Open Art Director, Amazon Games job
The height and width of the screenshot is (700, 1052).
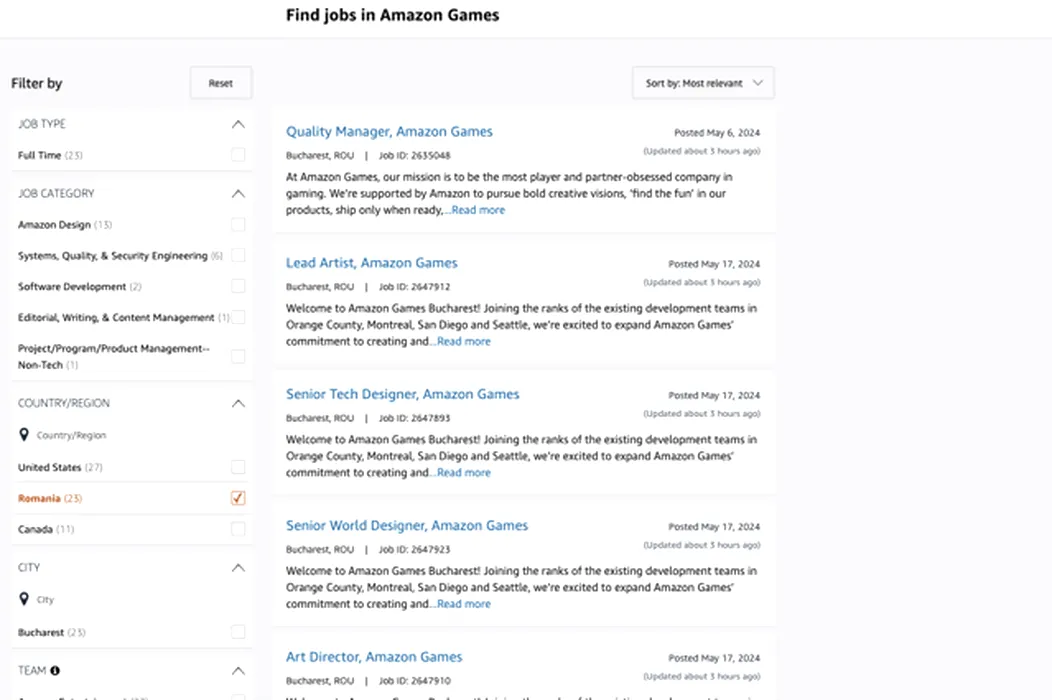pyautogui.click(x=374, y=657)
